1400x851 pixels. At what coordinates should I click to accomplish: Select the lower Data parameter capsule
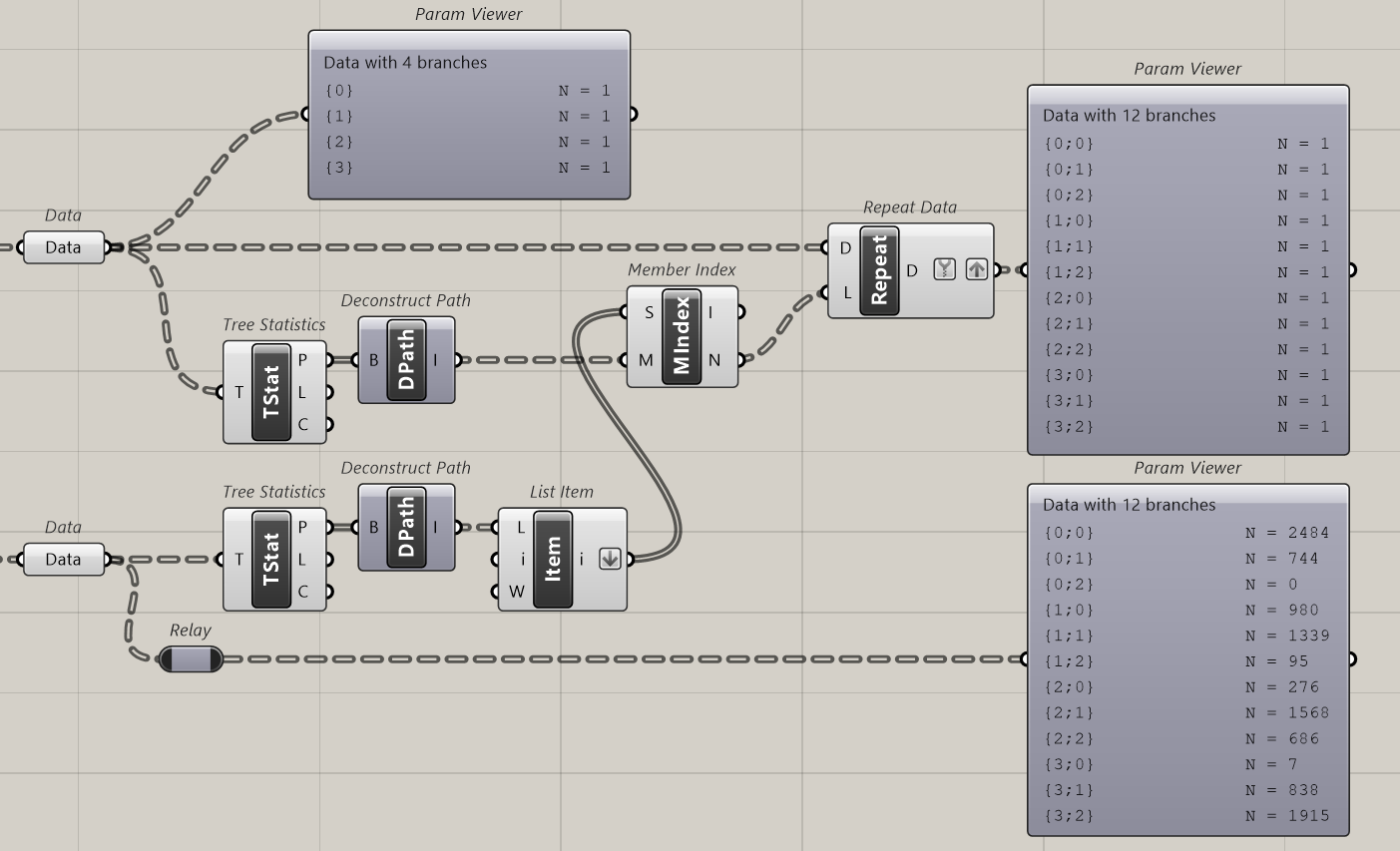63,559
